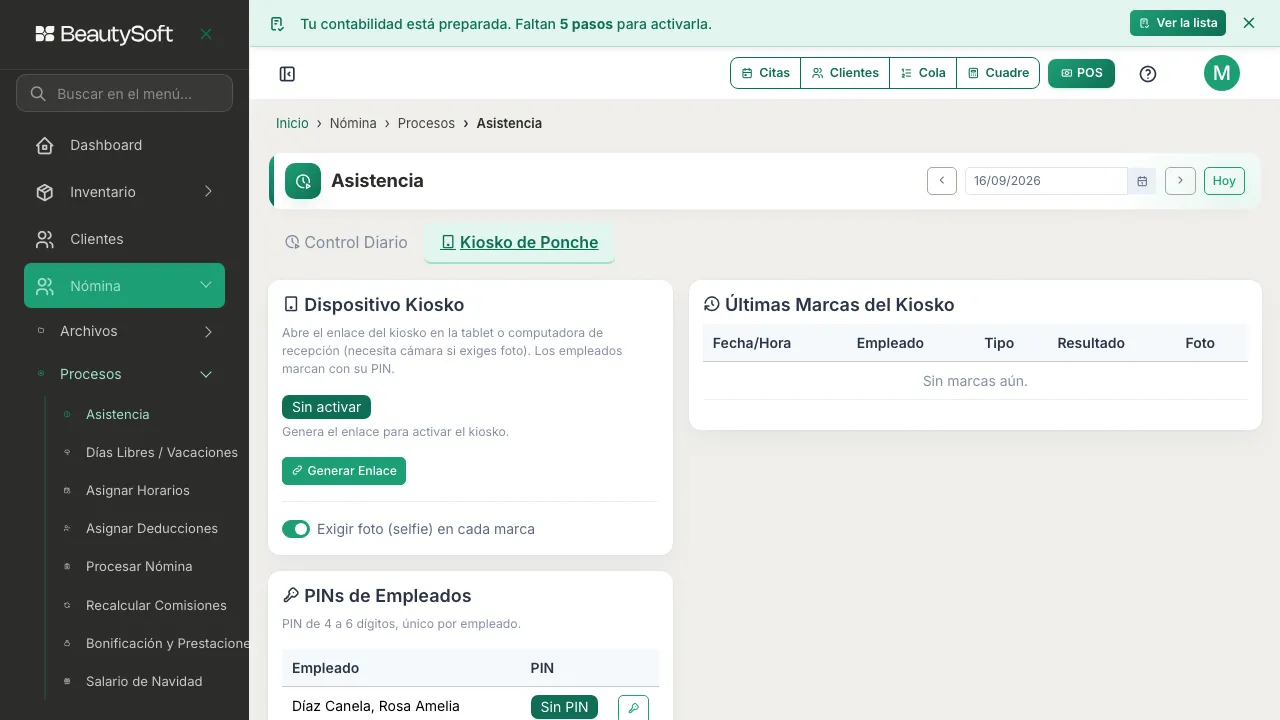
Task: Go to next day arrow
Action: point(1180,181)
